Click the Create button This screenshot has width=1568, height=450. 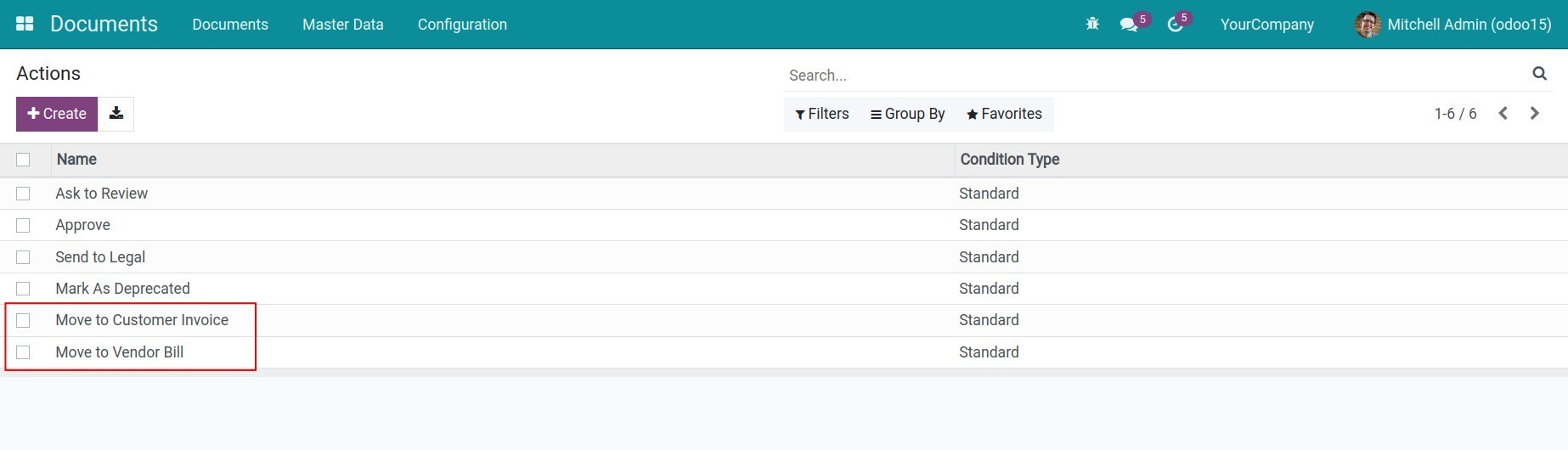point(57,114)
